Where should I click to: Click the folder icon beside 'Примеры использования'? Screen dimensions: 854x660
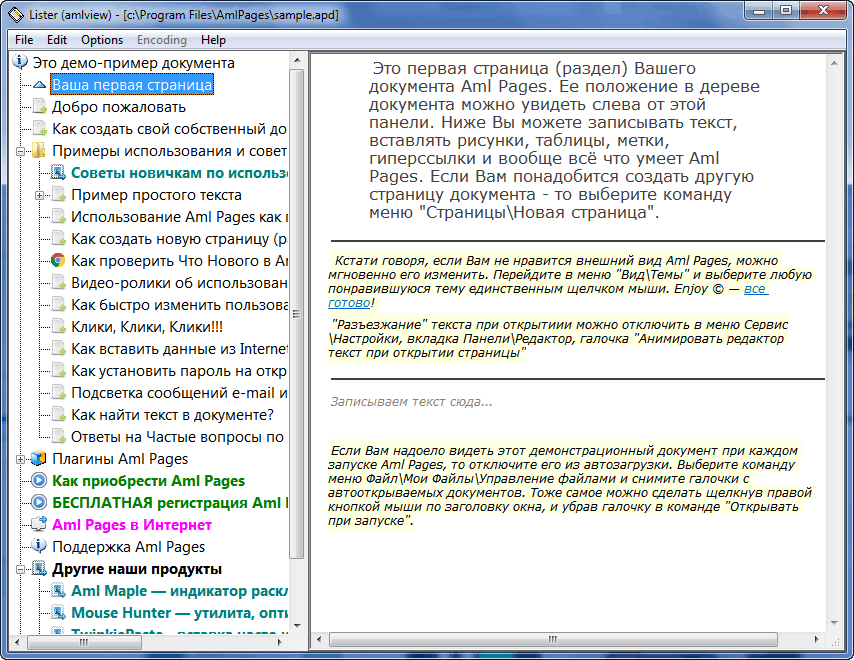(x=39, y=151)
